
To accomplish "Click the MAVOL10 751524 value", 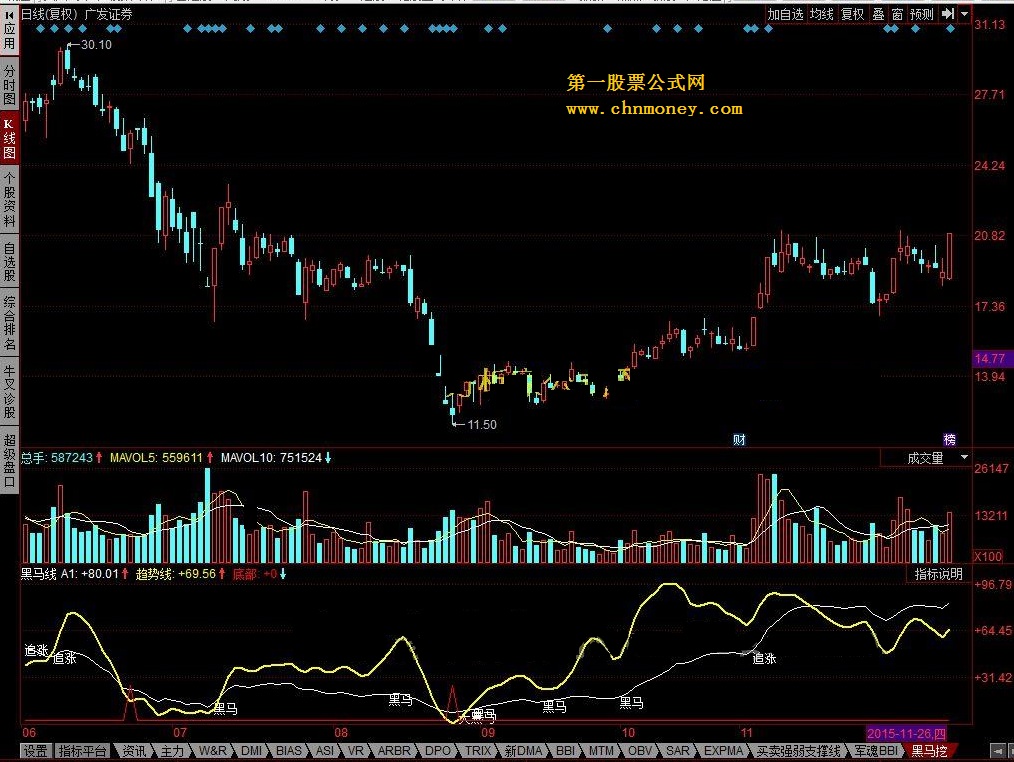I will point(271,458).
